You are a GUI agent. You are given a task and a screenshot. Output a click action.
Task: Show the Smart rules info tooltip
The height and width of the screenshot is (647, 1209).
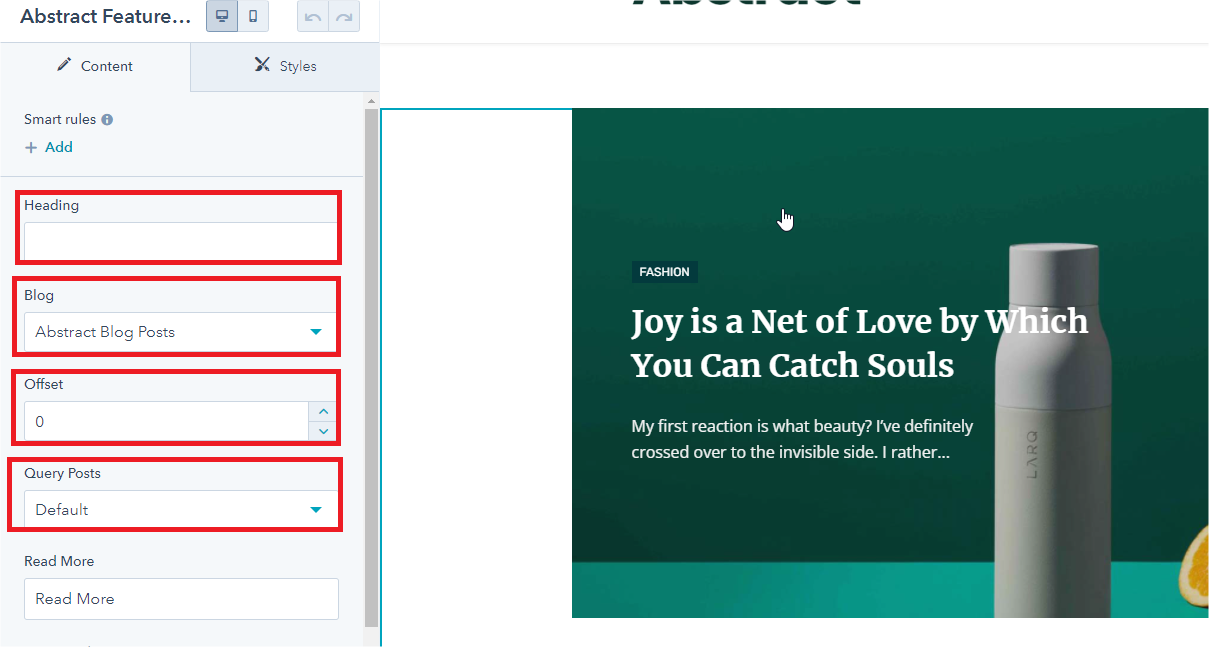[107, 120]
